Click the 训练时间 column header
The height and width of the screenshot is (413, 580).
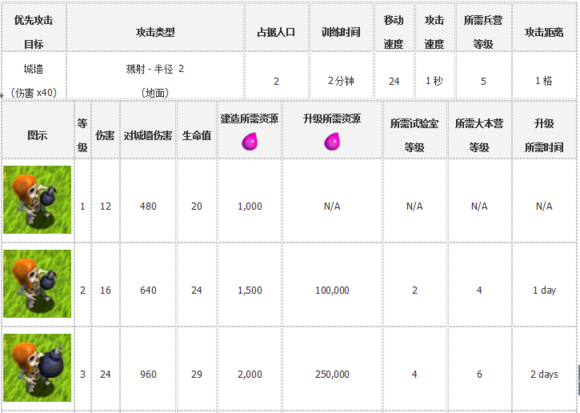click(341, 32)
